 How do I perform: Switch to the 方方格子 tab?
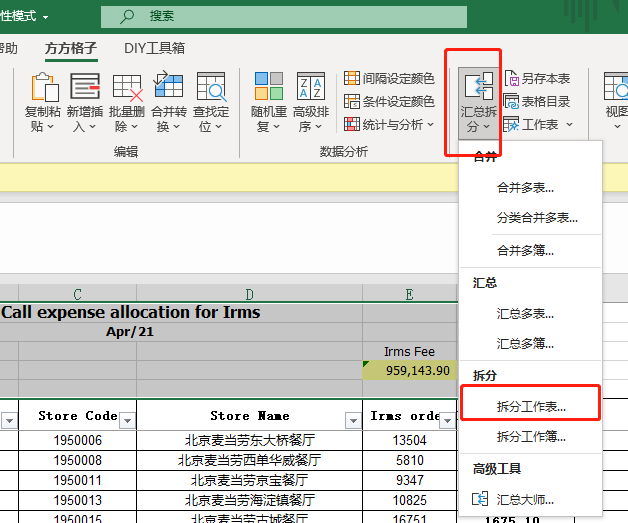tap(71, 48)
